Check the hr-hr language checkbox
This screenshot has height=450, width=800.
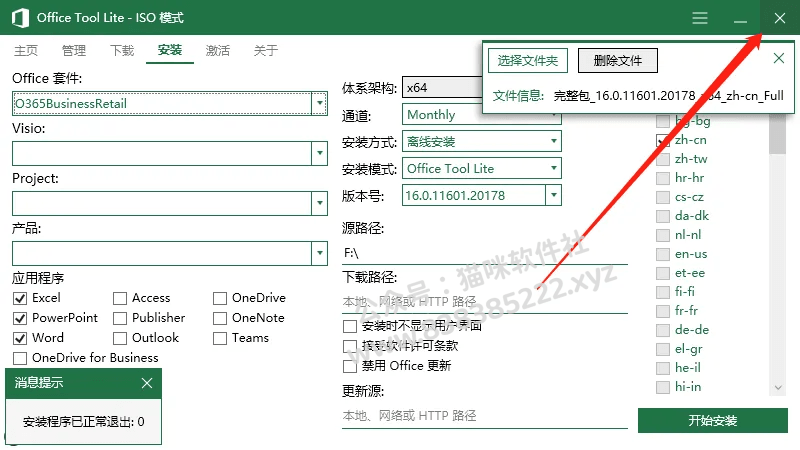pos(663,178)
